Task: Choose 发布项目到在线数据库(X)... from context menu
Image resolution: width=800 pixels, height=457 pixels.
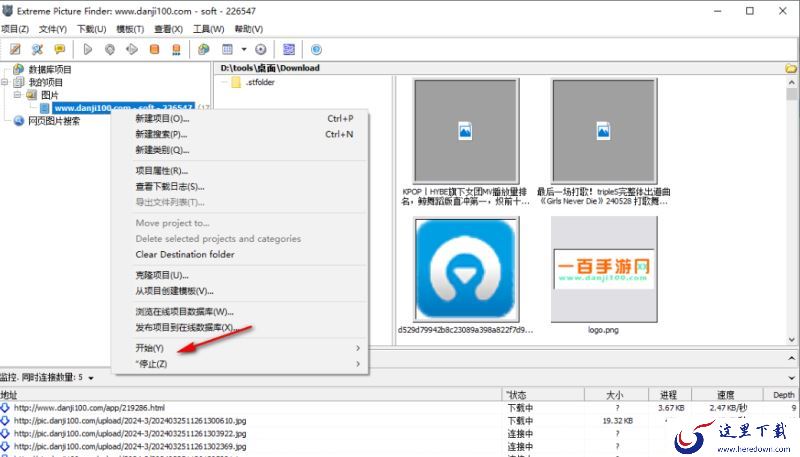Action: click(x=240, y=327)
